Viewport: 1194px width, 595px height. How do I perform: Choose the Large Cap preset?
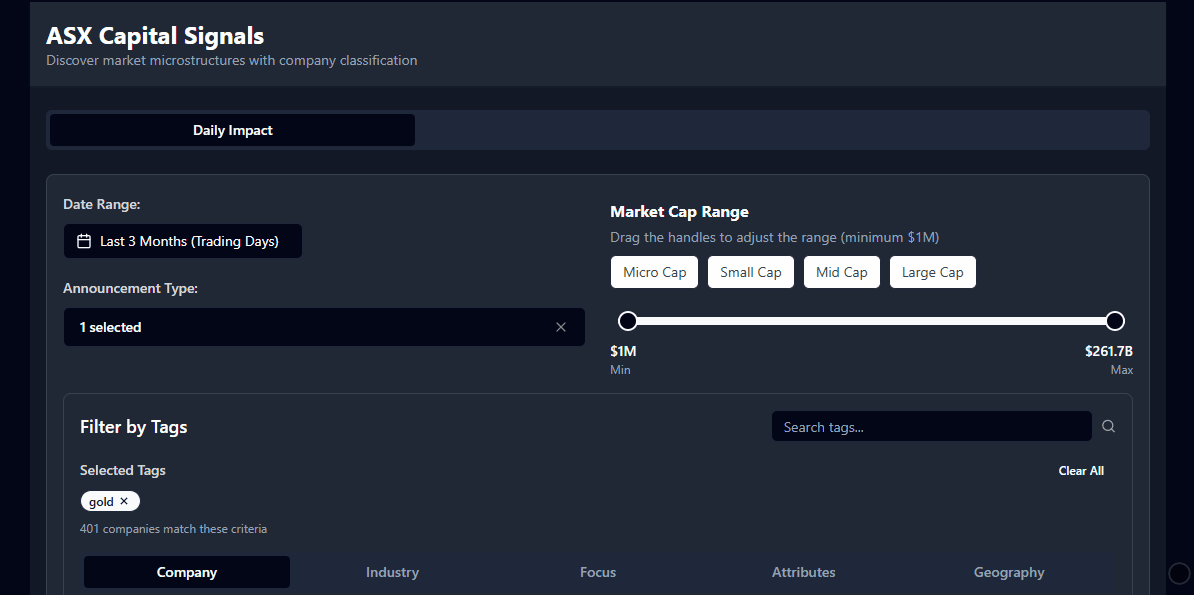click(x=933, y=272)
